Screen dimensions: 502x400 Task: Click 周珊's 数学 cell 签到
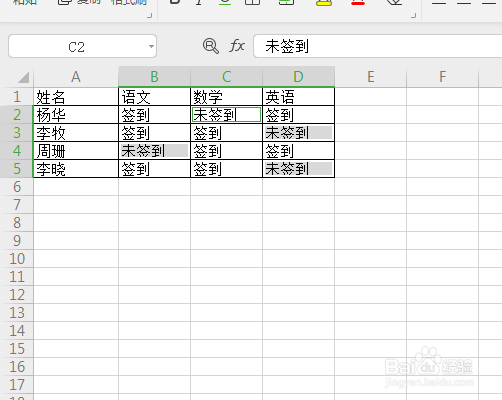[x=226, y=151]
